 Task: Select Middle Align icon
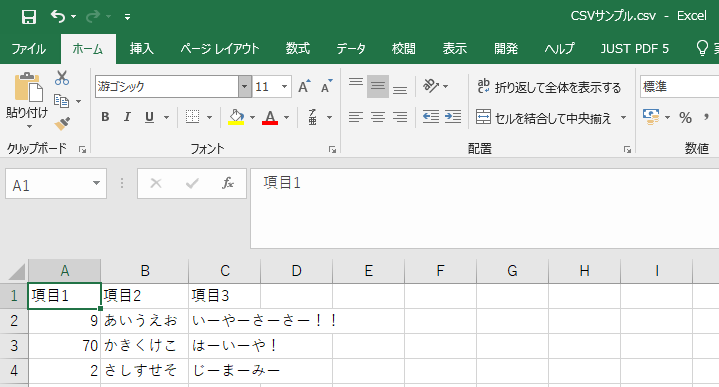[x=378, y=86]
